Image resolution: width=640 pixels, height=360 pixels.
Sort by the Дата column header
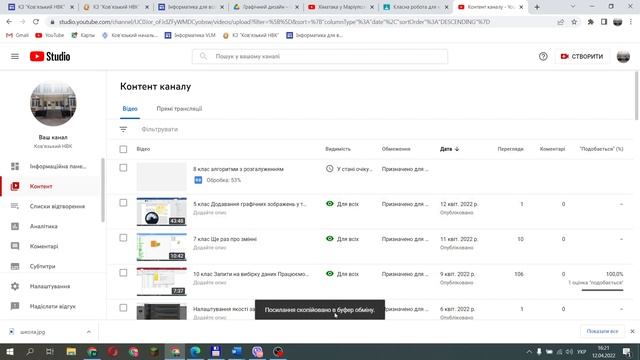(x=449, y=149)
